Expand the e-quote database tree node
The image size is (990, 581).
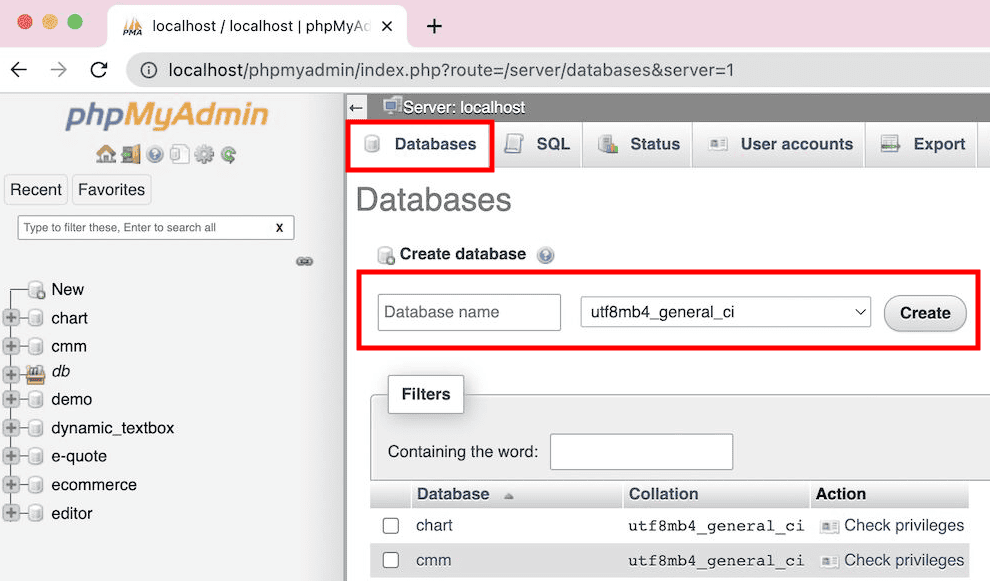coord(11,455)
